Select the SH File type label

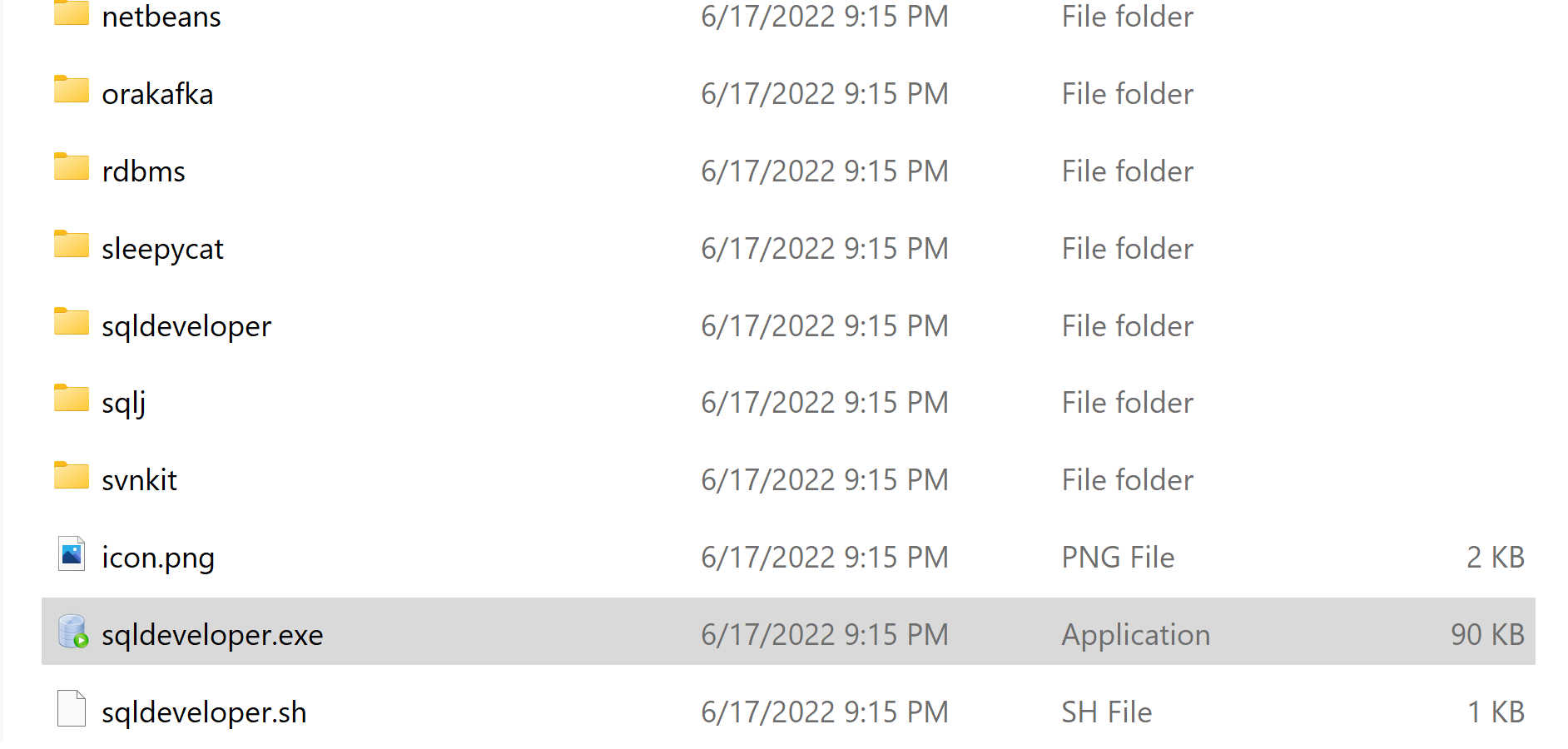(1106, 712)
